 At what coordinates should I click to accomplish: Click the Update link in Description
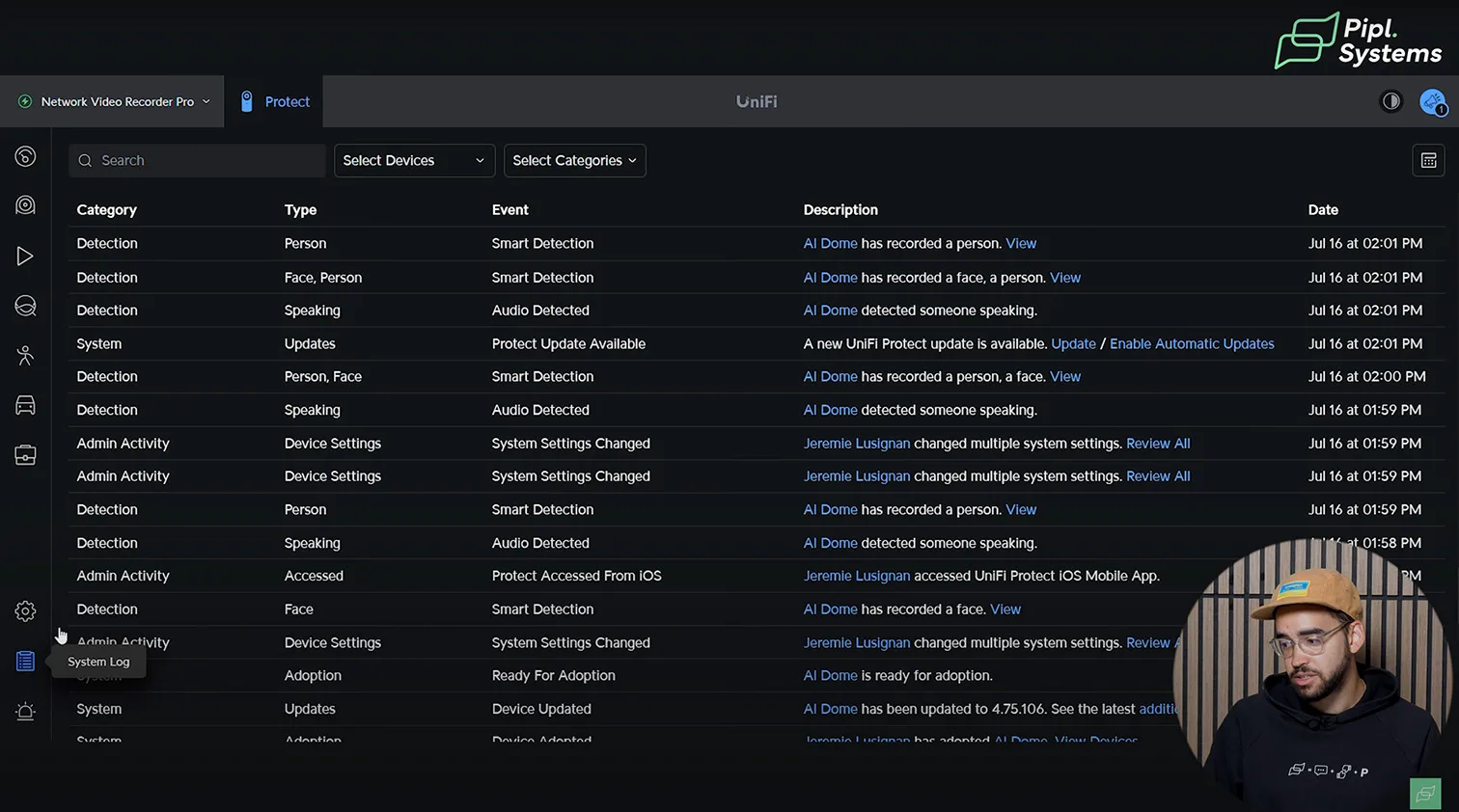coord(1073,343)
